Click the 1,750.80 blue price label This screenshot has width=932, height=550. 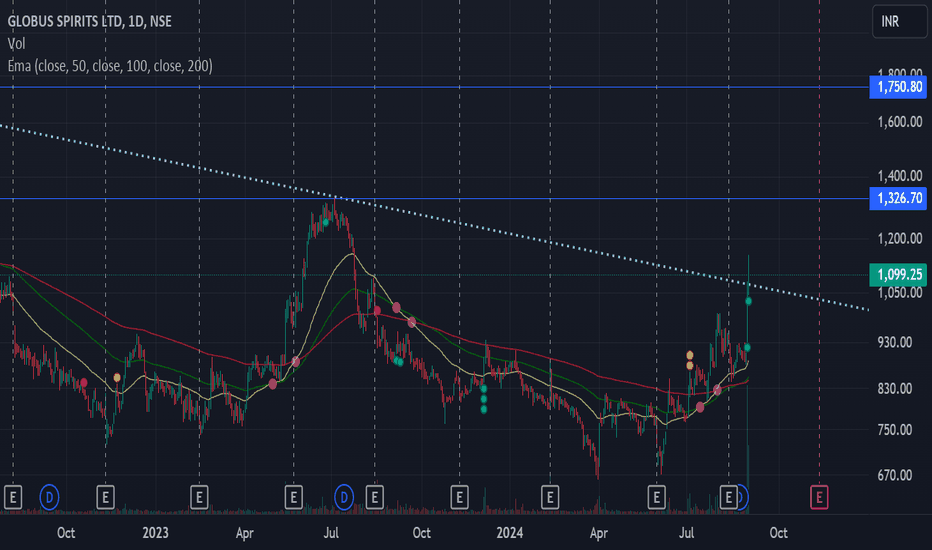[x=898, y=87]
